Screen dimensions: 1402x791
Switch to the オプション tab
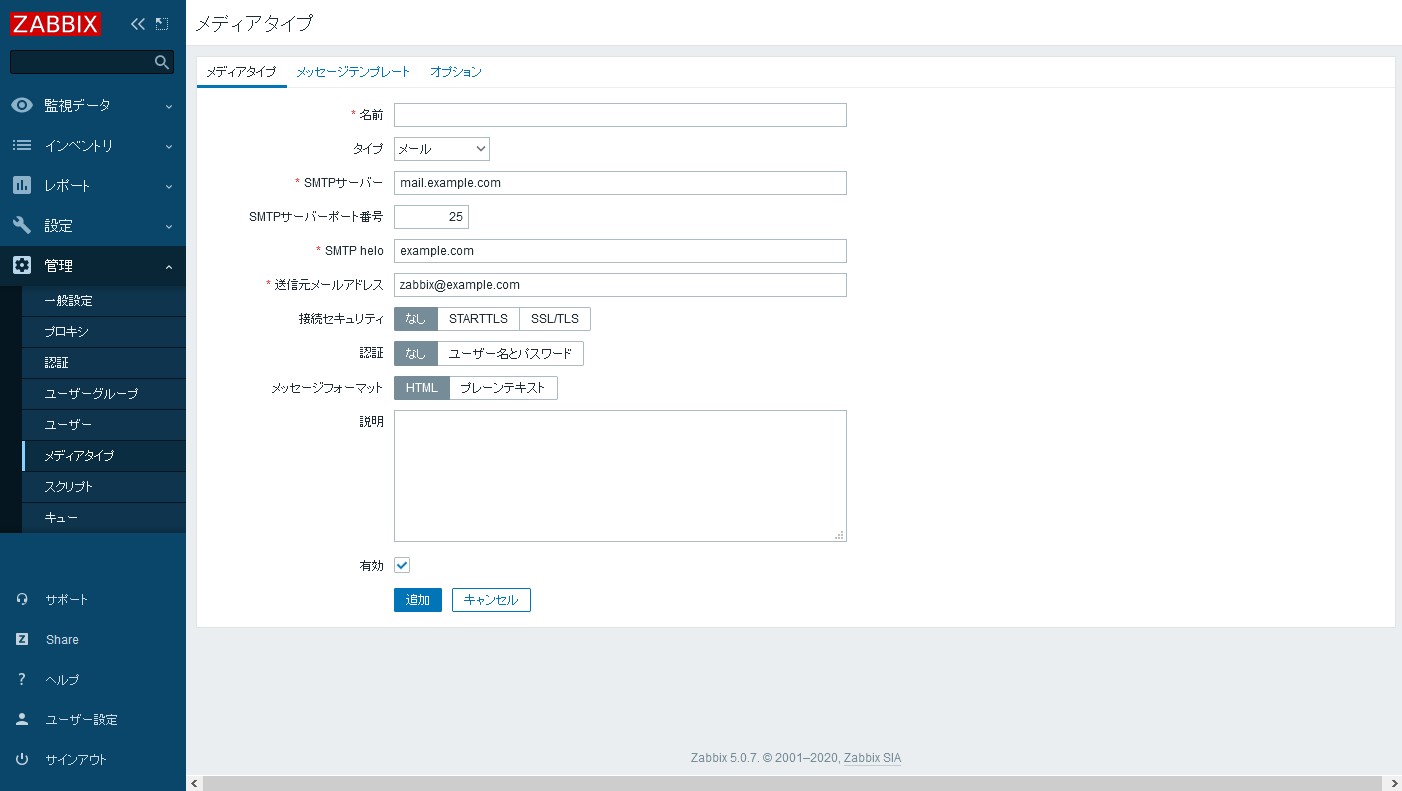click(x=456, y=72)
